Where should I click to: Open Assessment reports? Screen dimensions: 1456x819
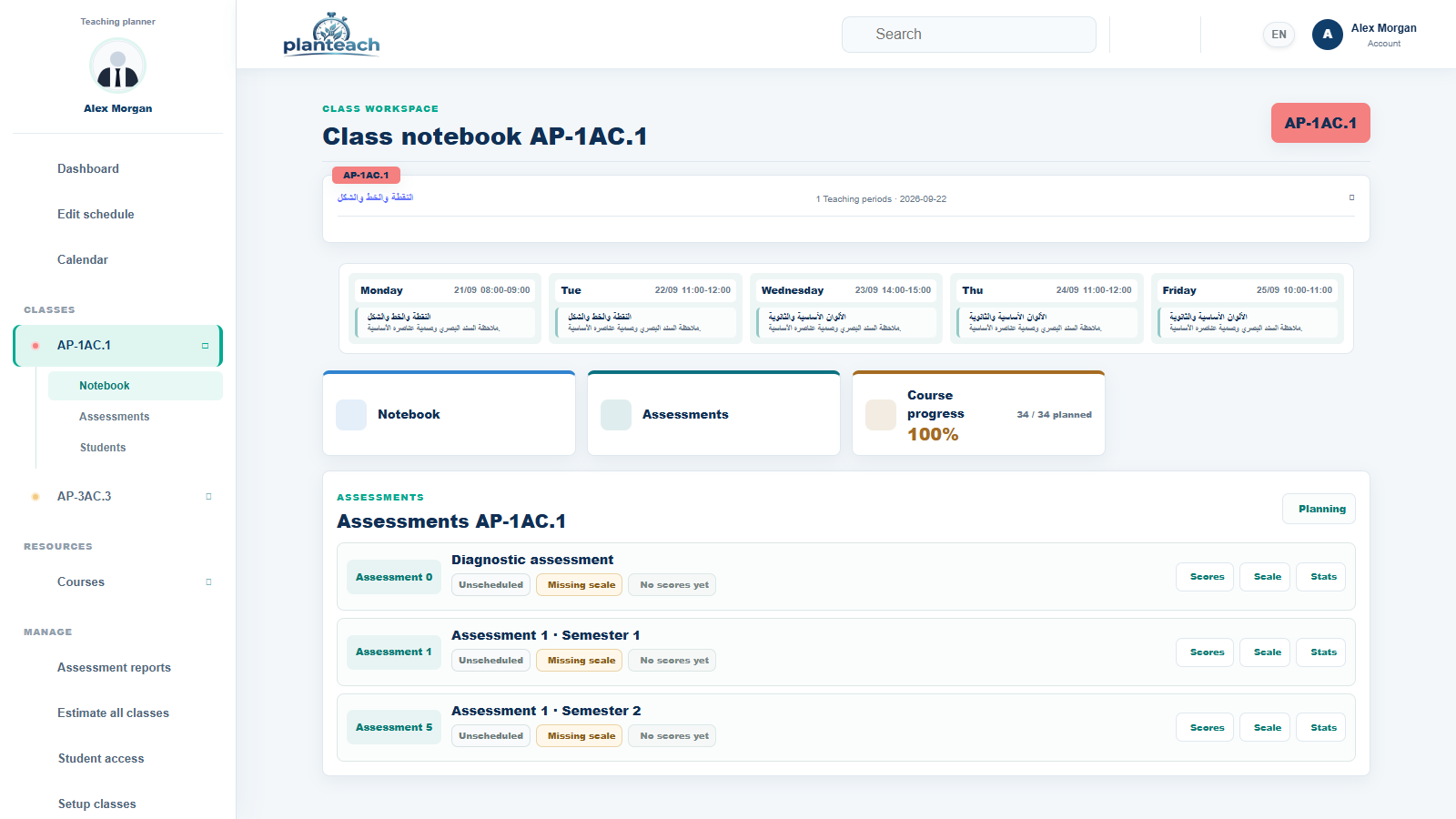(114, 668)
